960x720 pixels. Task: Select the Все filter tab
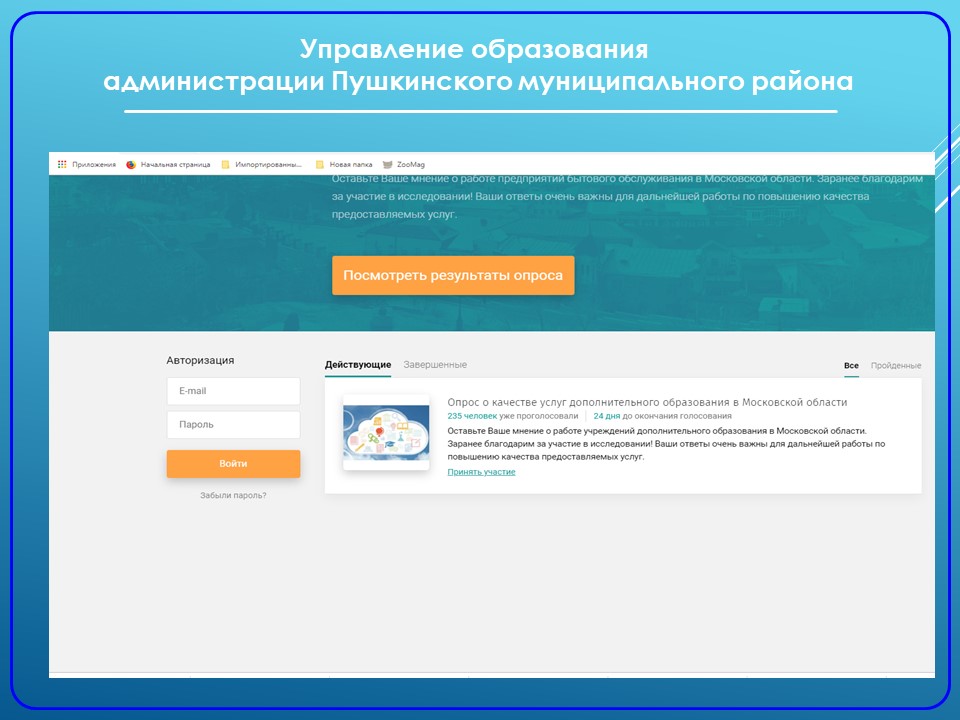pyautogui.click(x=851, y=366)
